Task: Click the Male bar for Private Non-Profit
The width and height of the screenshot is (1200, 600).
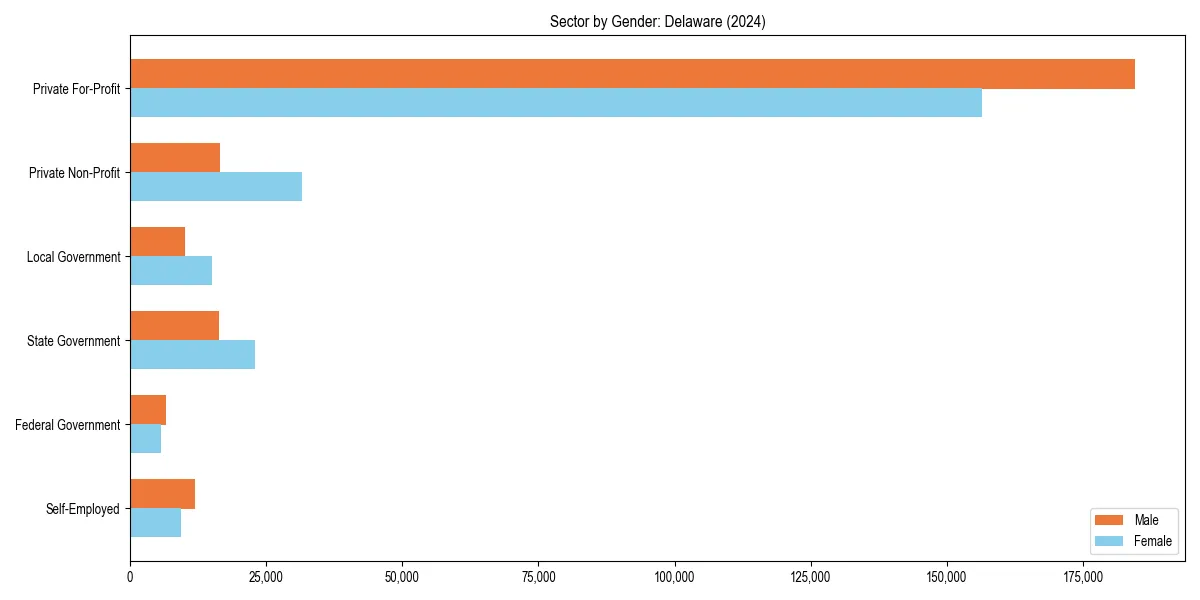Action: click(x=175, y=156)
